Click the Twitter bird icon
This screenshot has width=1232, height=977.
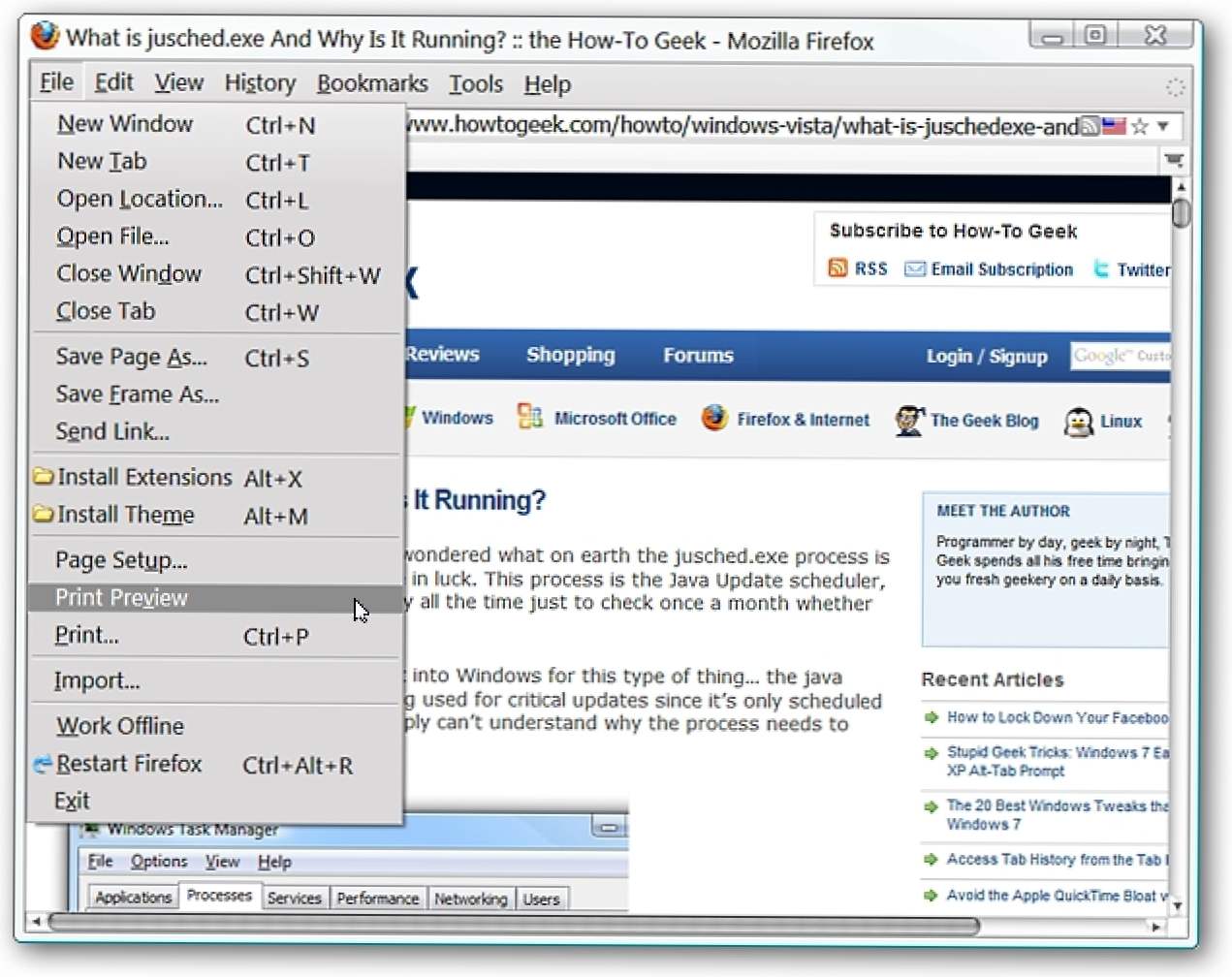click(x=1101, y=269)
